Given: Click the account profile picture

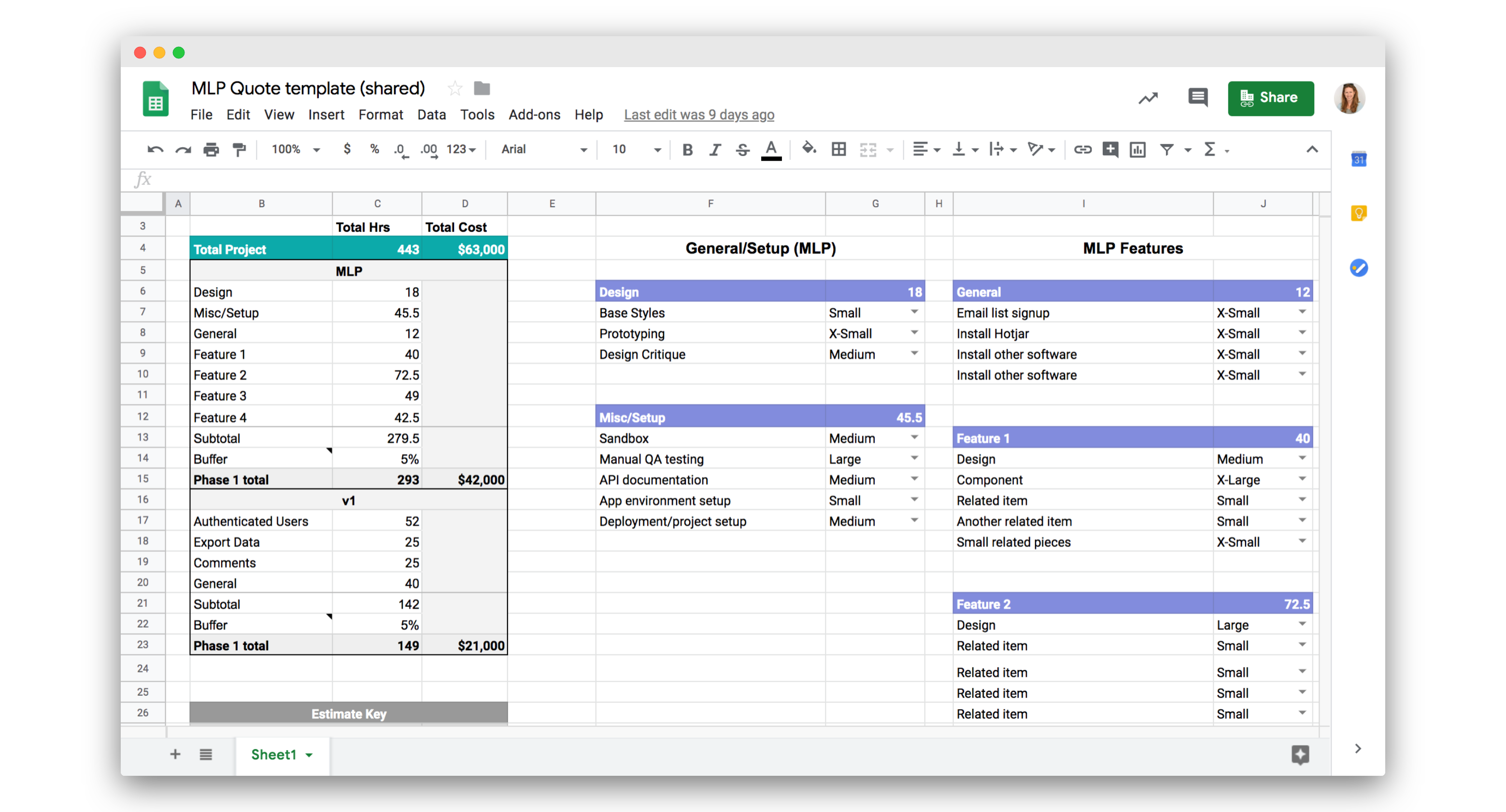Looking at the screenshot, I should point(1350,98).
